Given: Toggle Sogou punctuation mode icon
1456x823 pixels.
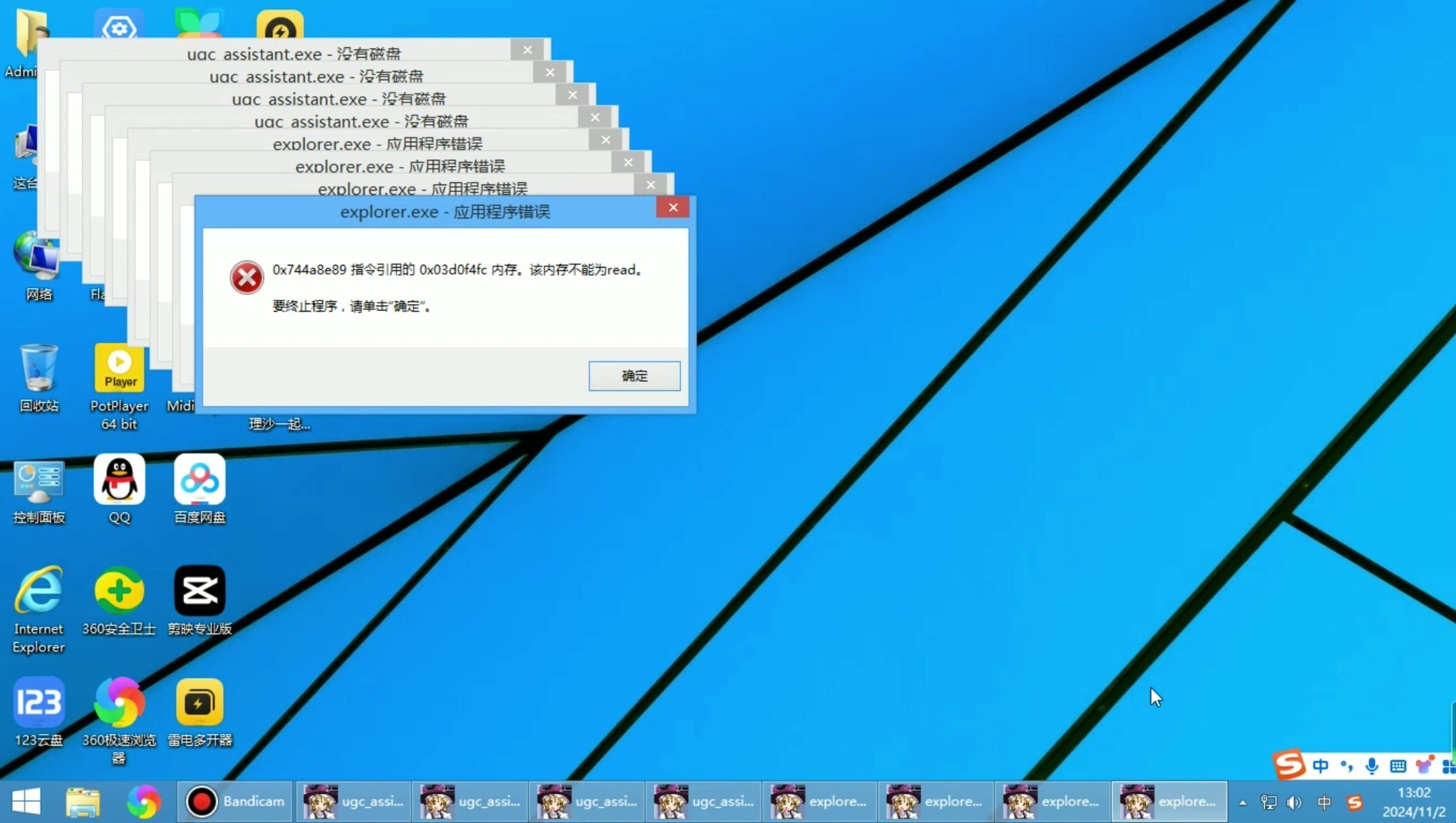Looking at the screenshot, I should pyautogui.click(x=1346, y=766).
